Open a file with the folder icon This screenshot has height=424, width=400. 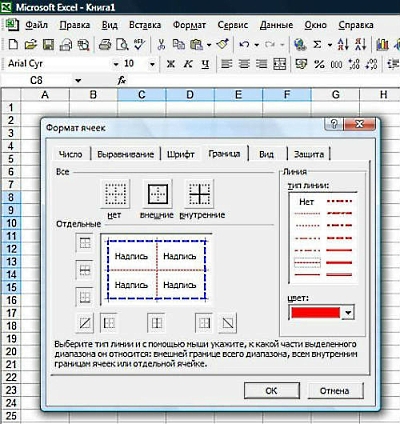(30, 44)
